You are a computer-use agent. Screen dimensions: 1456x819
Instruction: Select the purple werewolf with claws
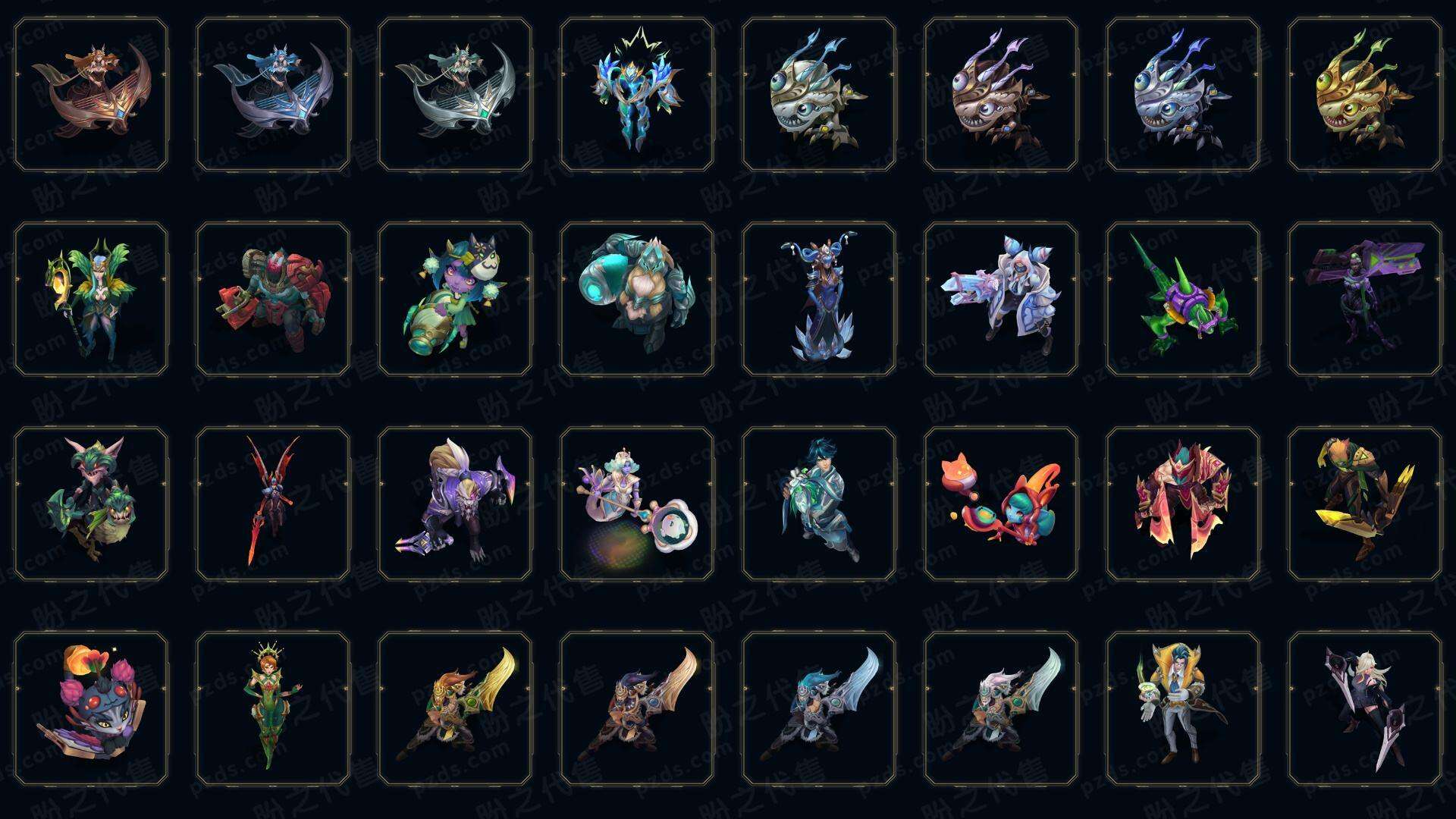(455, 504)
